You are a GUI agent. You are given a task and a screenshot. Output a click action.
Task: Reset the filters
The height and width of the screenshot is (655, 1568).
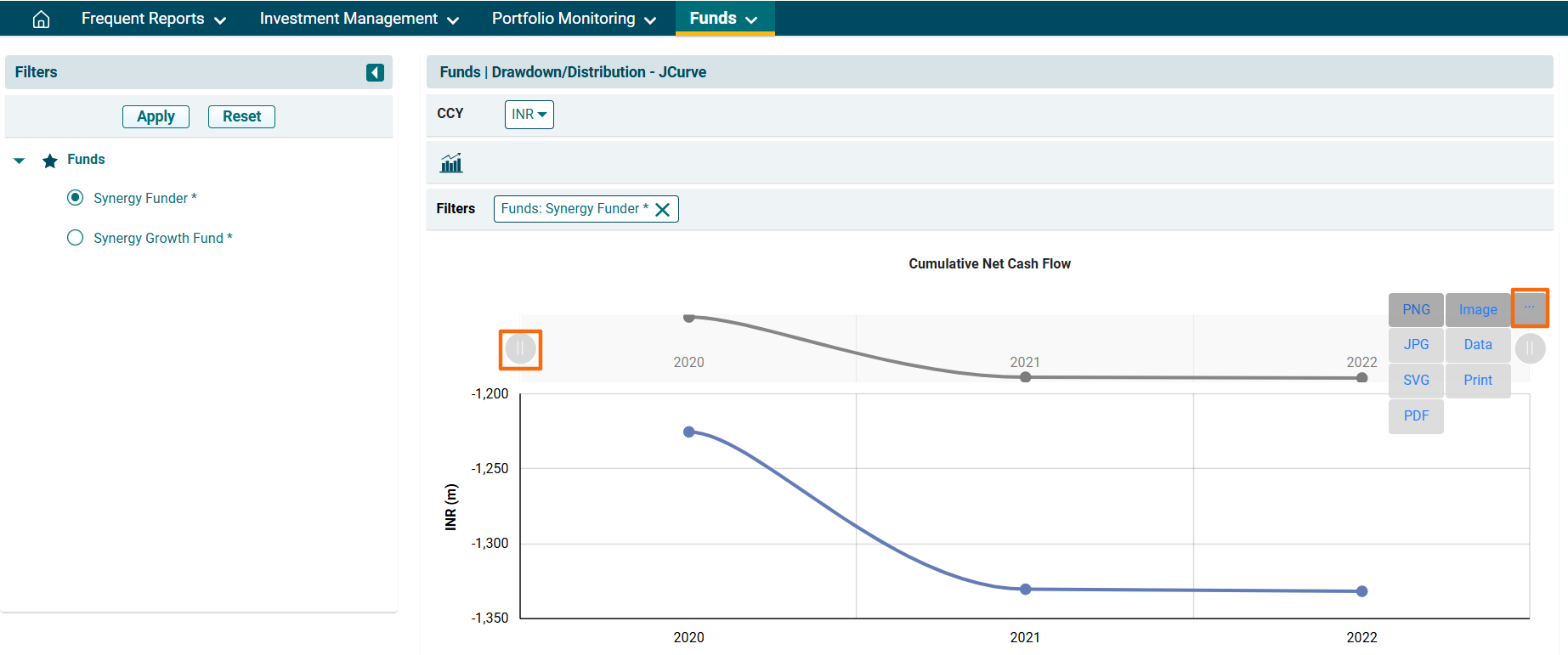241,116
